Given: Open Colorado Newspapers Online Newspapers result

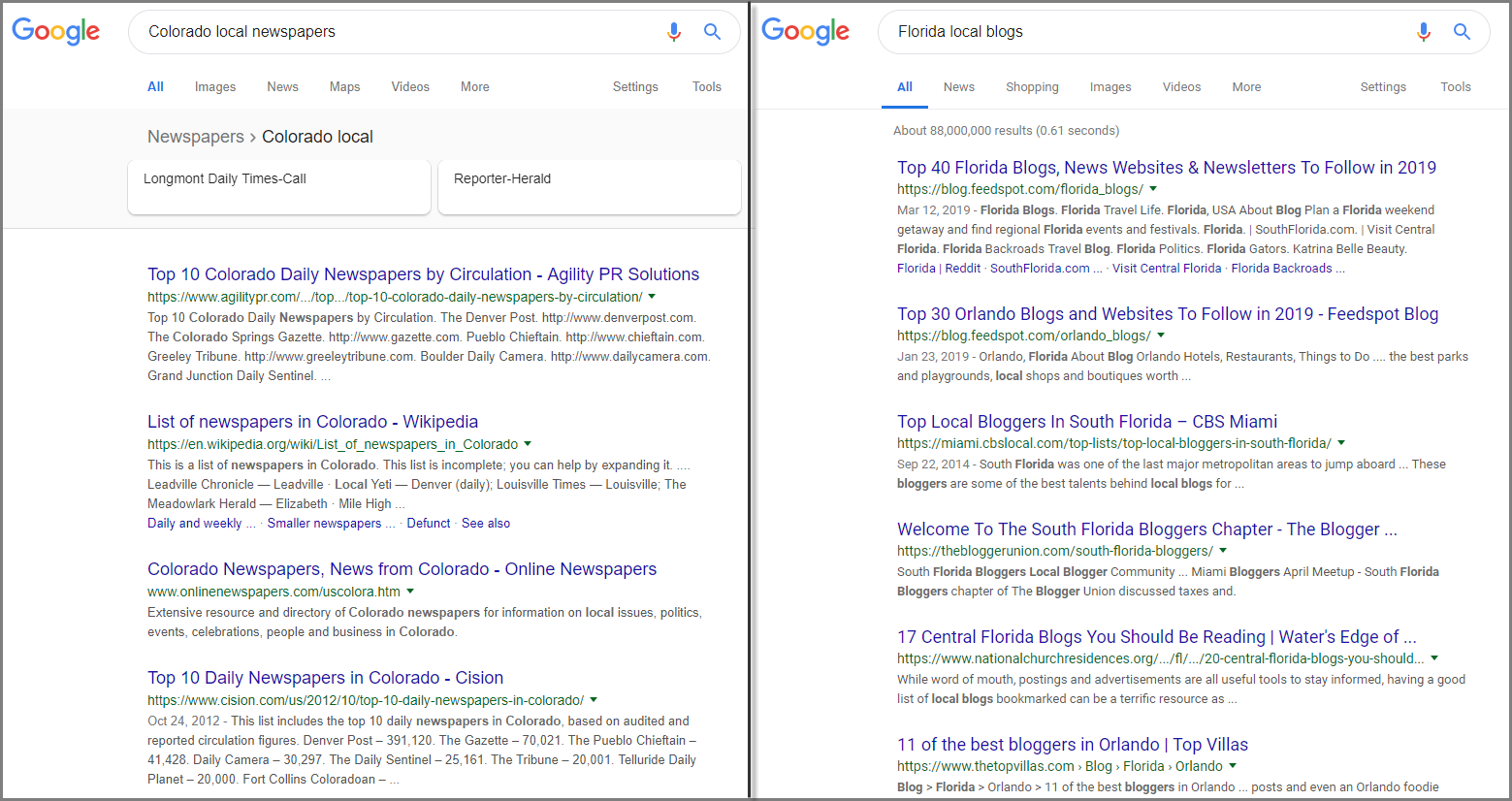Looking at the screenshot, I should [x=402, y=569].
